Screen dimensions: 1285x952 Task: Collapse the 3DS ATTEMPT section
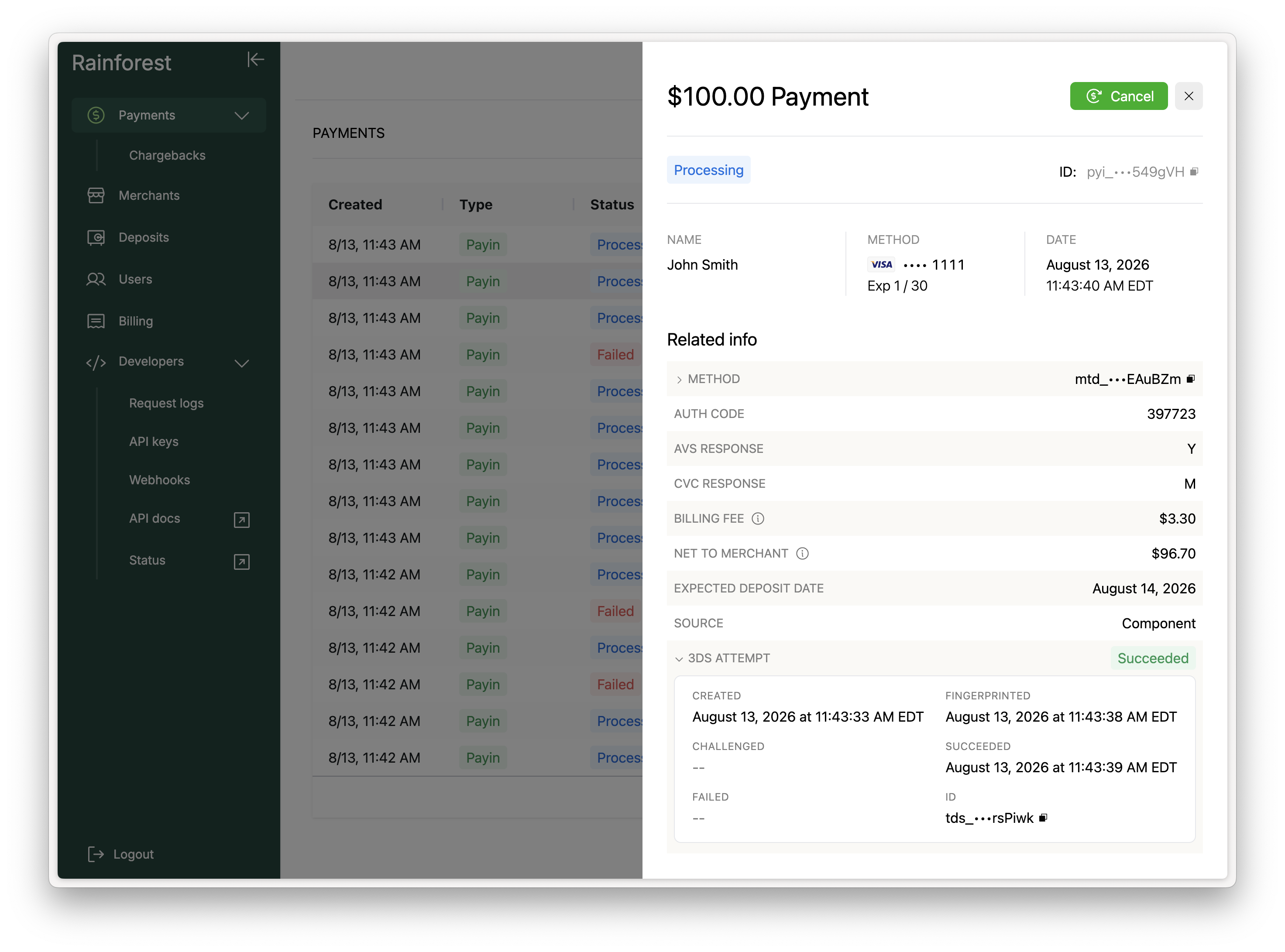(679, 659)
